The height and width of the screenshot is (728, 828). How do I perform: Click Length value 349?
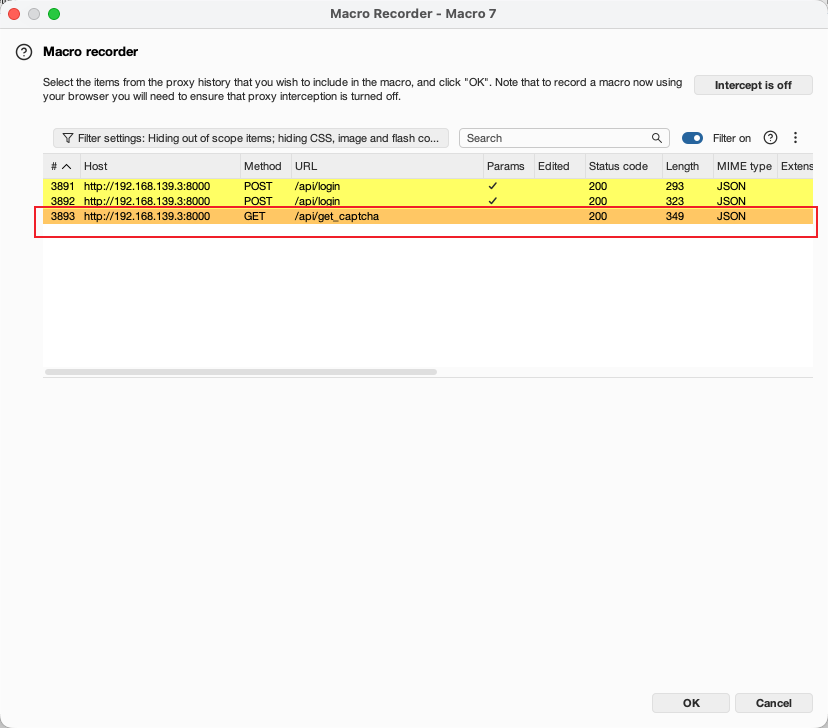pyautogui.click(x=675, y=216)
